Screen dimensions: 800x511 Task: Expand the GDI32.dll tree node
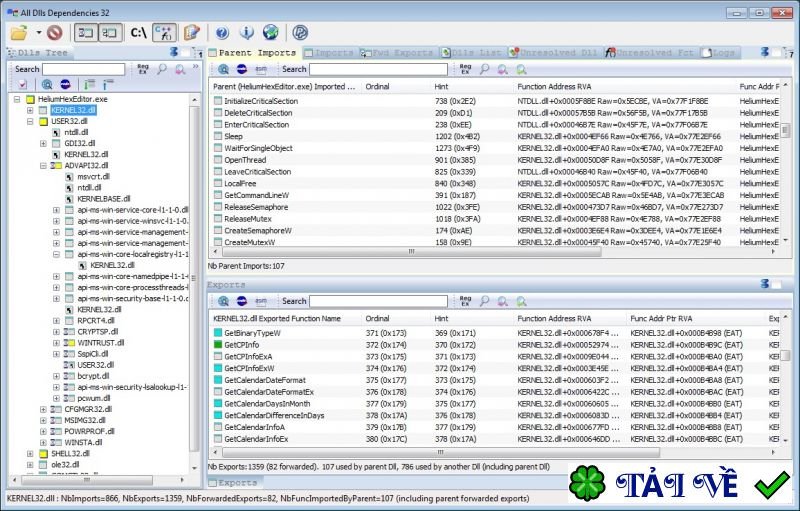point(43,143)
